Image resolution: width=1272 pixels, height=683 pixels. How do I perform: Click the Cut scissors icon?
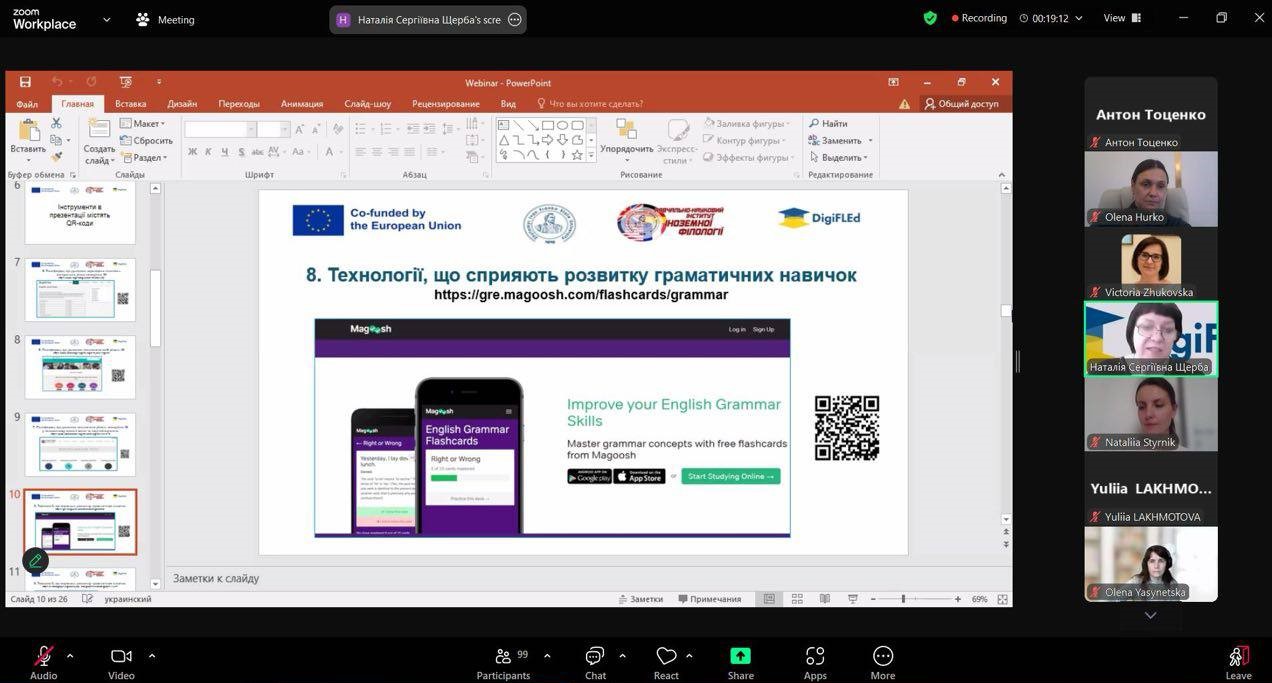[56, 123]
